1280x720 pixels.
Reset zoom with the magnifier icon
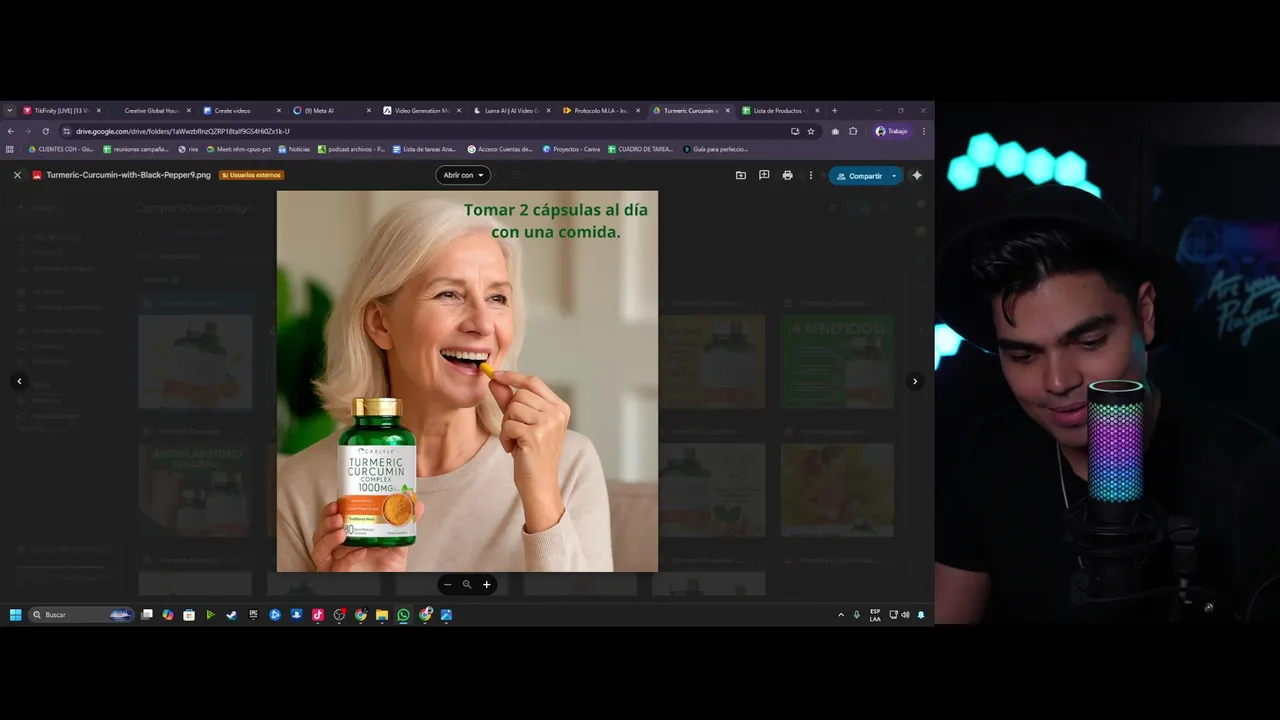click(467, 584)
